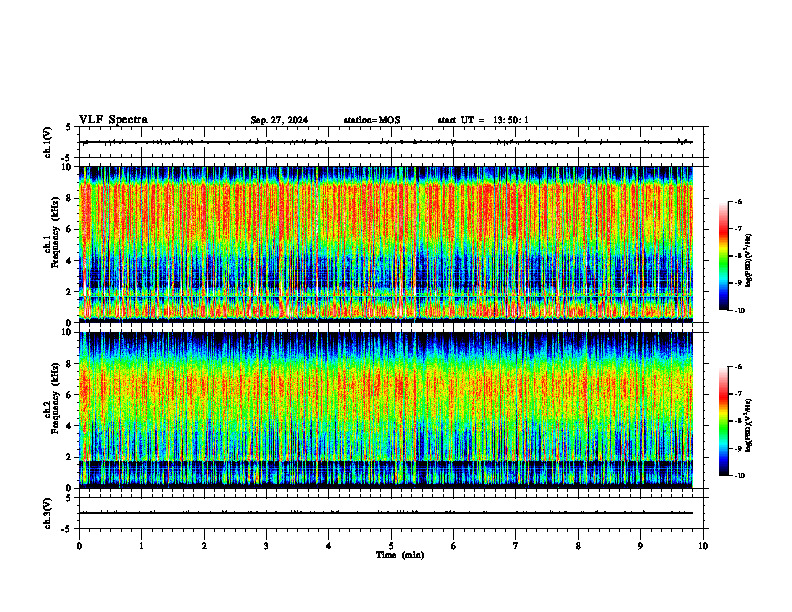The width and height of the screenshot is (792, 612).
Task: Click the "9" tick on the time axis
Action: (x=640, y=546)
